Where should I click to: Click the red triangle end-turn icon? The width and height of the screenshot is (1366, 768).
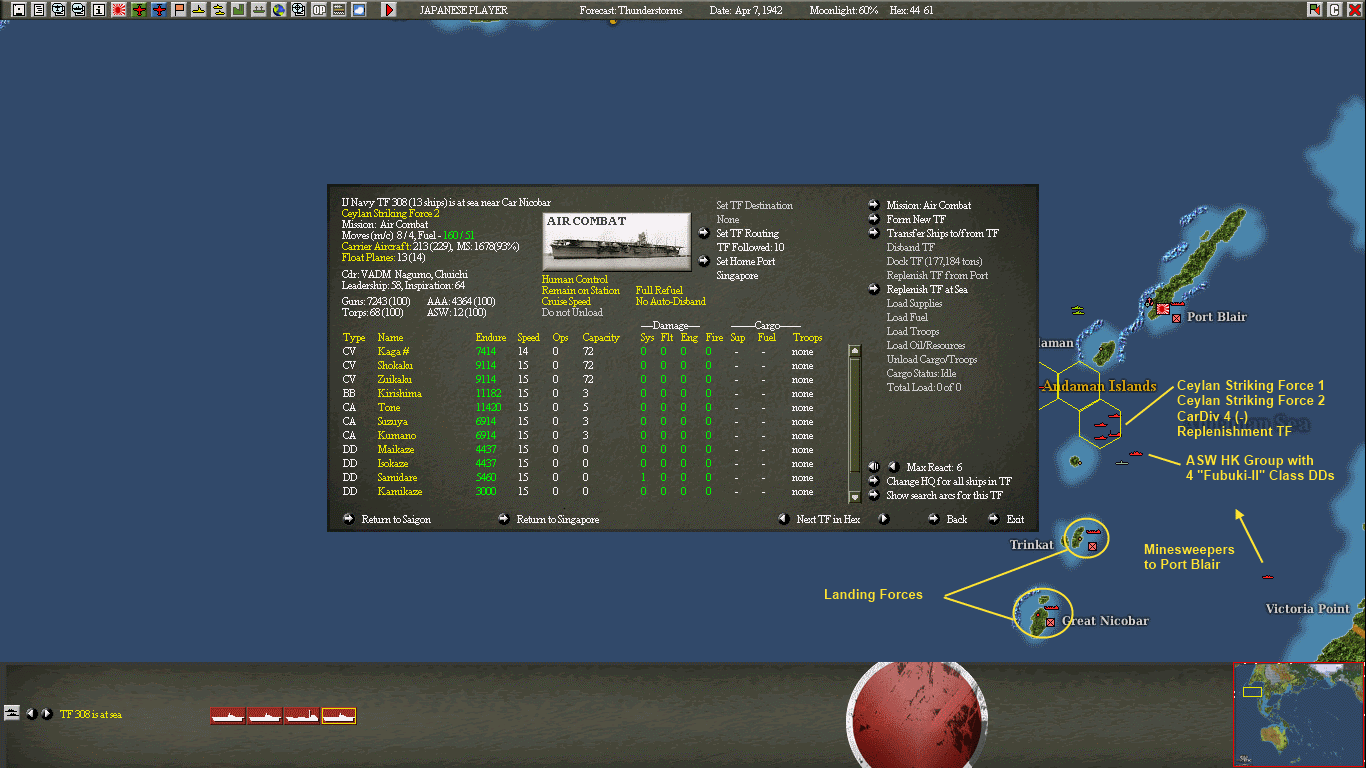[x=389, y=10]
